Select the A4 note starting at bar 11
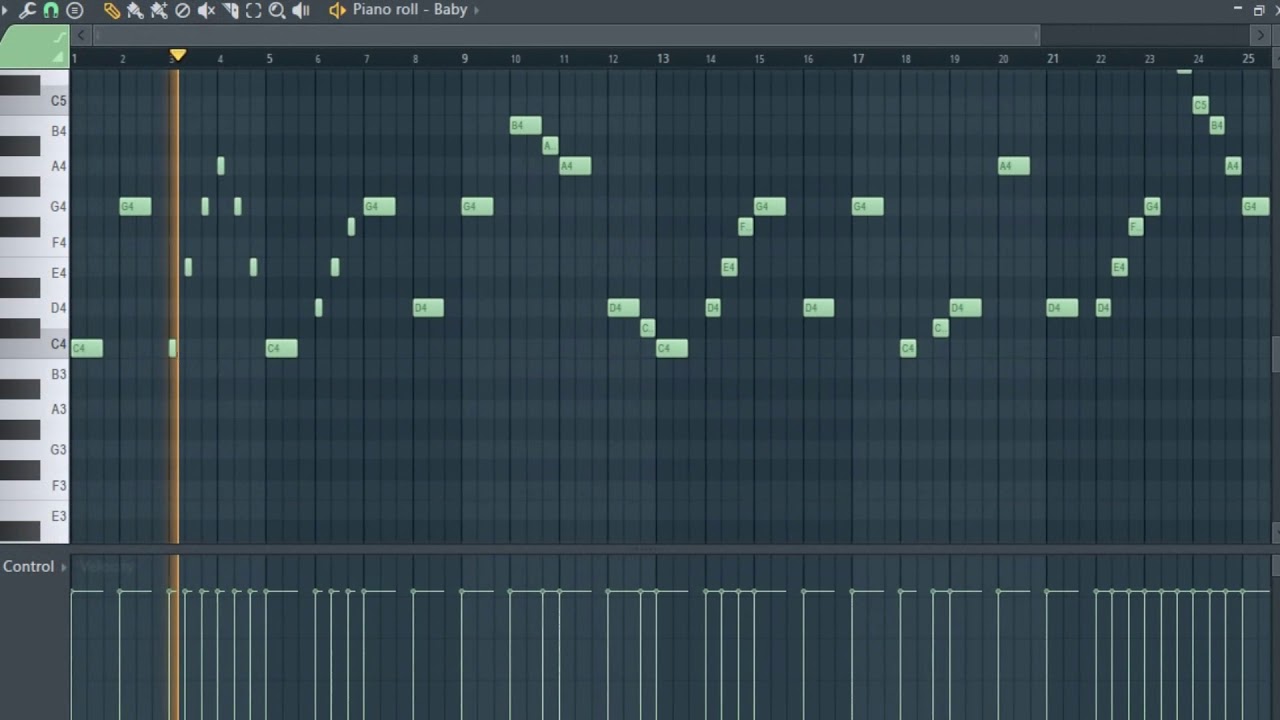1280x720 pixels. (575, 166)
